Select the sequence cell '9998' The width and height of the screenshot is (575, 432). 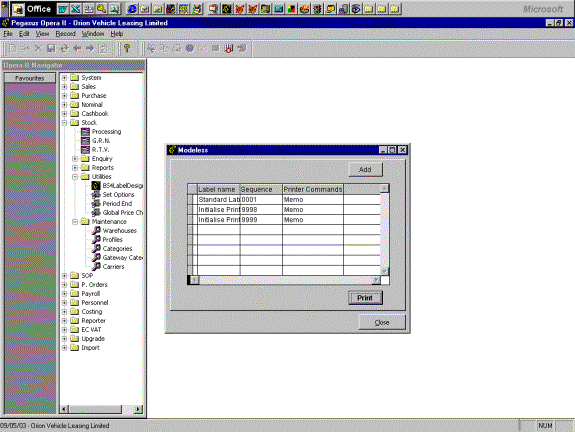pyautogui.click(x=261, y=210)
